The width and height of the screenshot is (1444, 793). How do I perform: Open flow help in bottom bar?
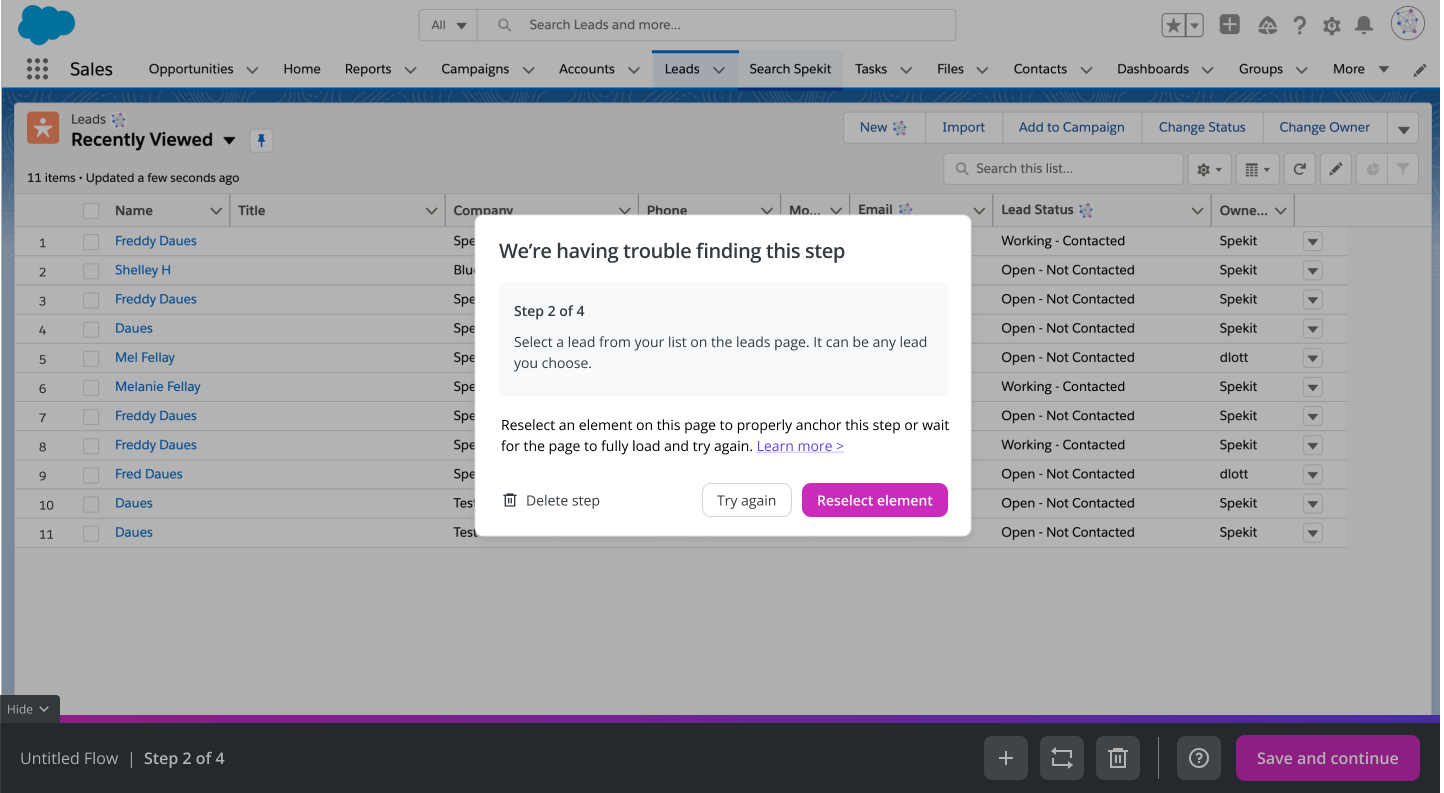tap(1199, 759)
